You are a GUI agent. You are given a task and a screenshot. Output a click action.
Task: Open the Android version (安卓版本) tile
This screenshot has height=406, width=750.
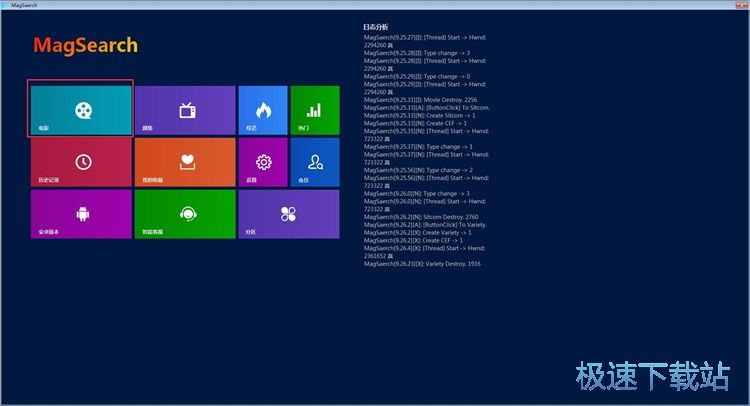pos(81,213)
